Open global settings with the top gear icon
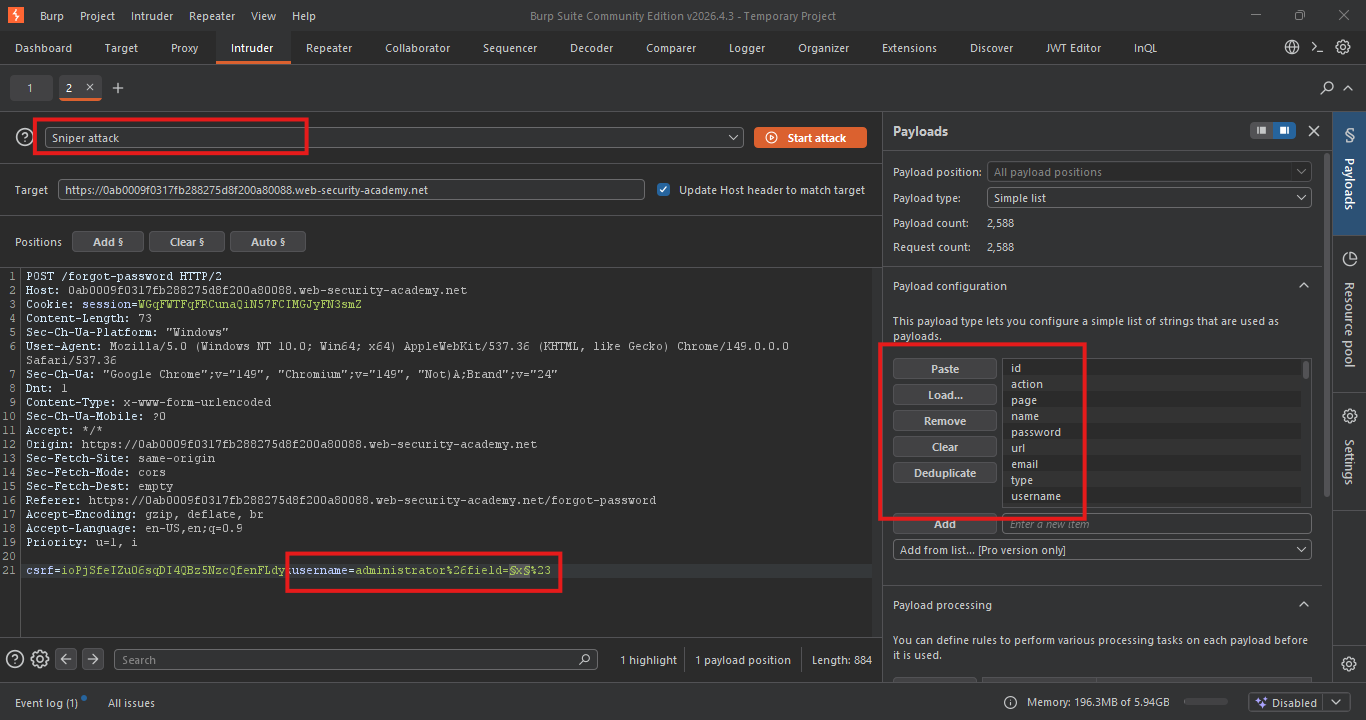This screenshot has width=1366, height=720. click(x=1344, y=47)
